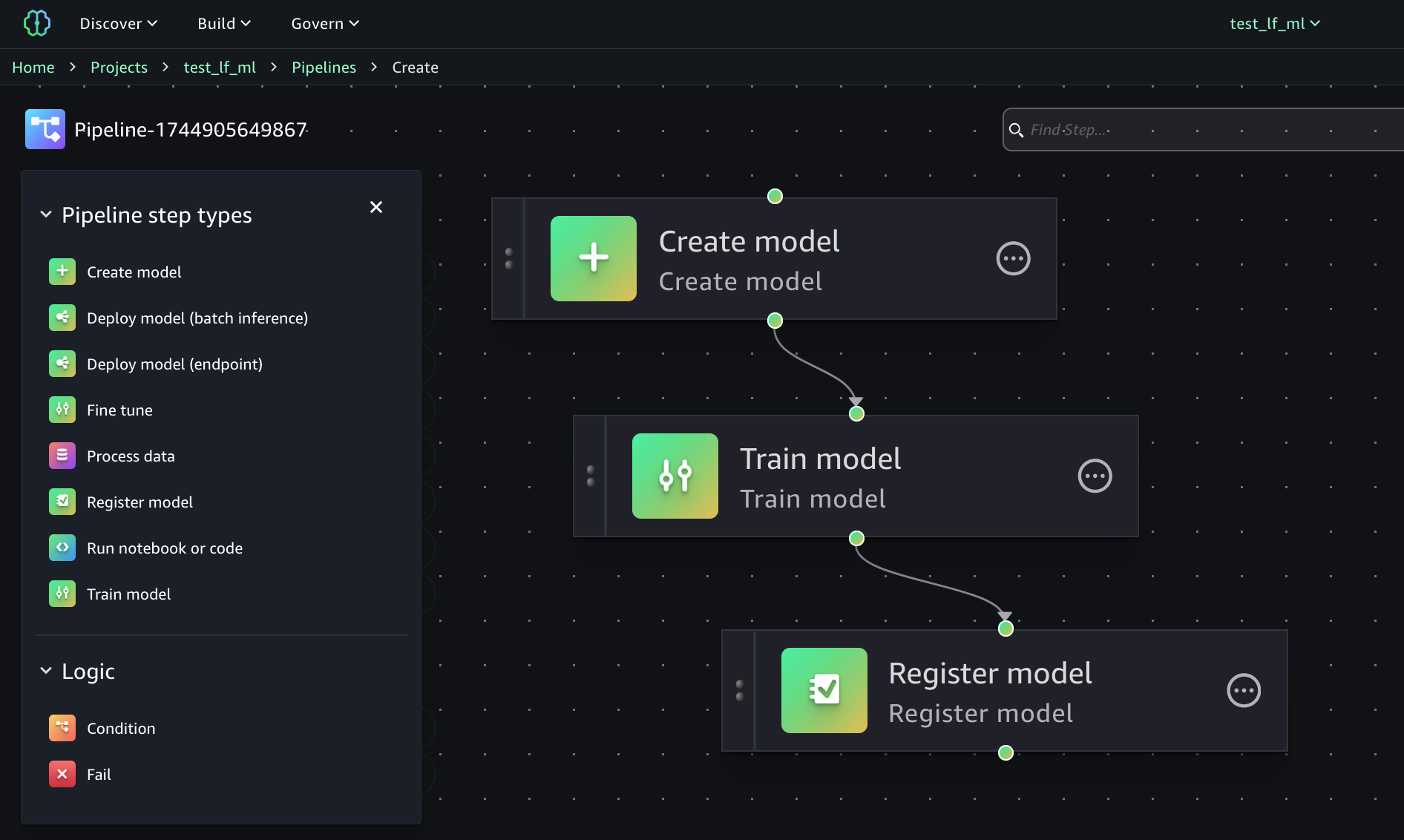
Task: Open the Discover menu
Action: pyautogui.click(x=119, y=24)
